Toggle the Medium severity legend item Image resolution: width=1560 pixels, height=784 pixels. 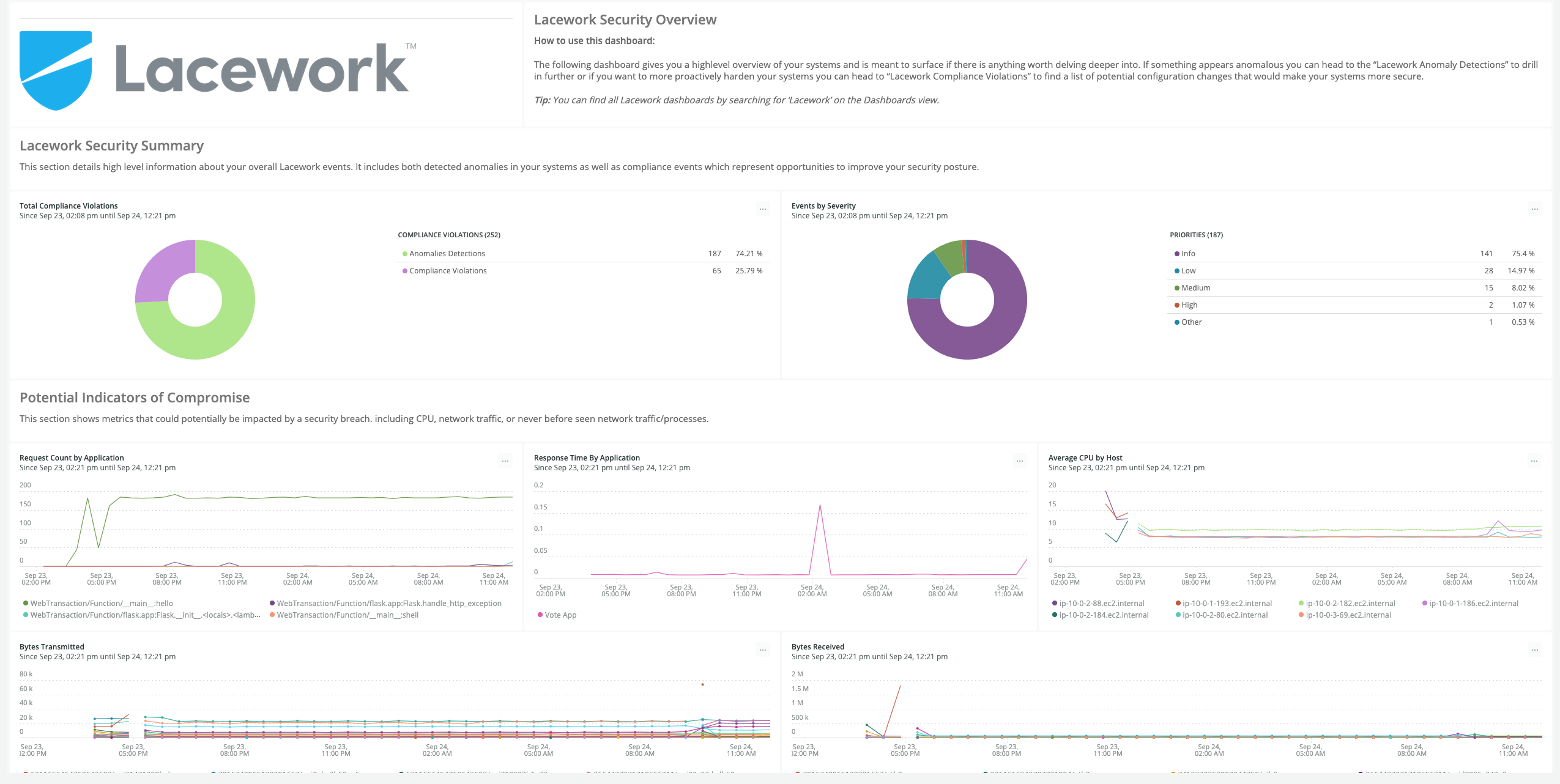coord(1195,288)
